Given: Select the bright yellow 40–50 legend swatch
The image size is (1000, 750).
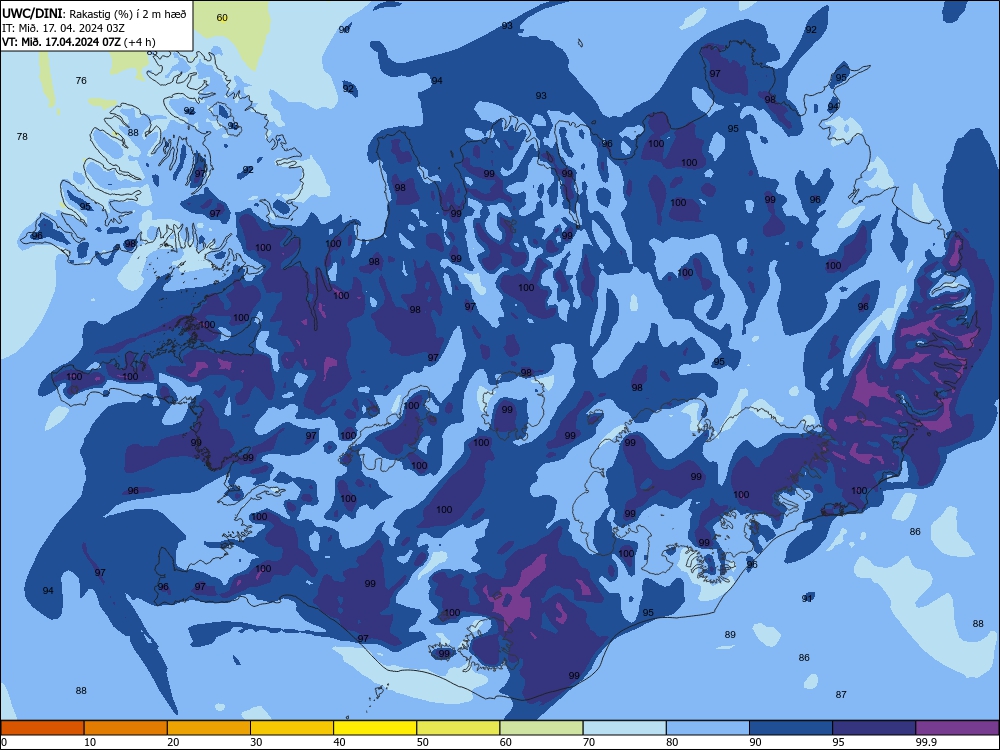Looking at the screenshot, I should click(x=375, y=728).
